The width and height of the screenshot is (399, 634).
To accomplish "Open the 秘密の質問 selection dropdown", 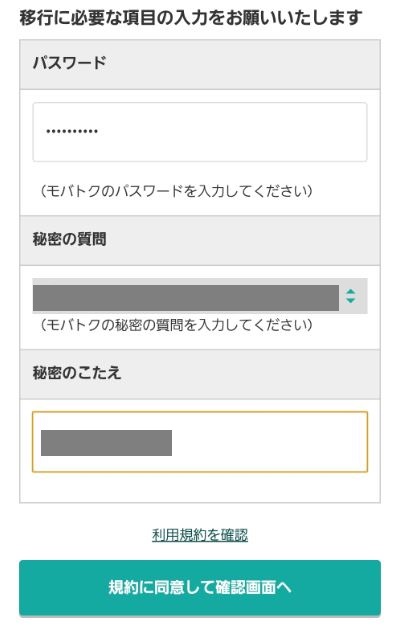I will click(x=200, y=296).
